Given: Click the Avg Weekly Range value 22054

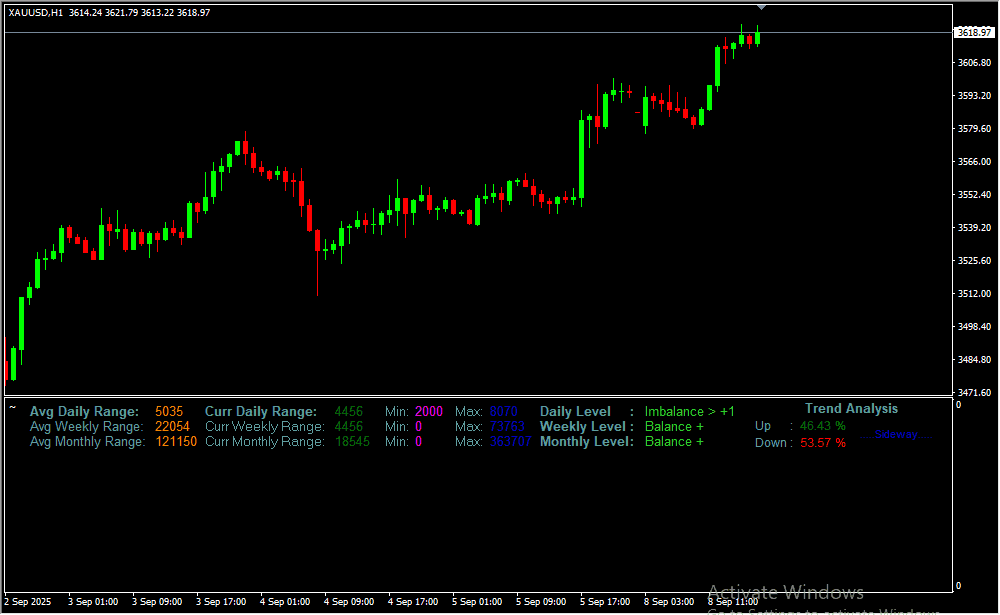Looking at the screenshot, I should 172,426.
